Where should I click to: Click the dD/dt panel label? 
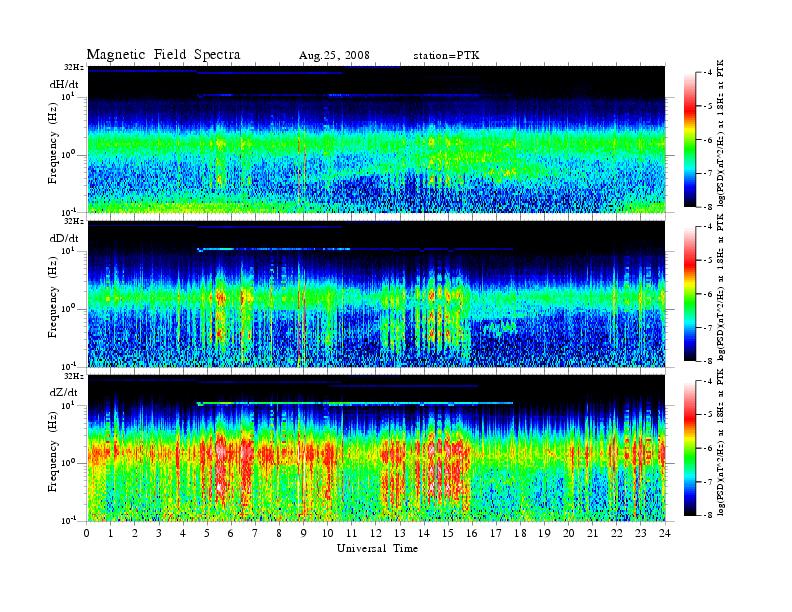[64, 238]
